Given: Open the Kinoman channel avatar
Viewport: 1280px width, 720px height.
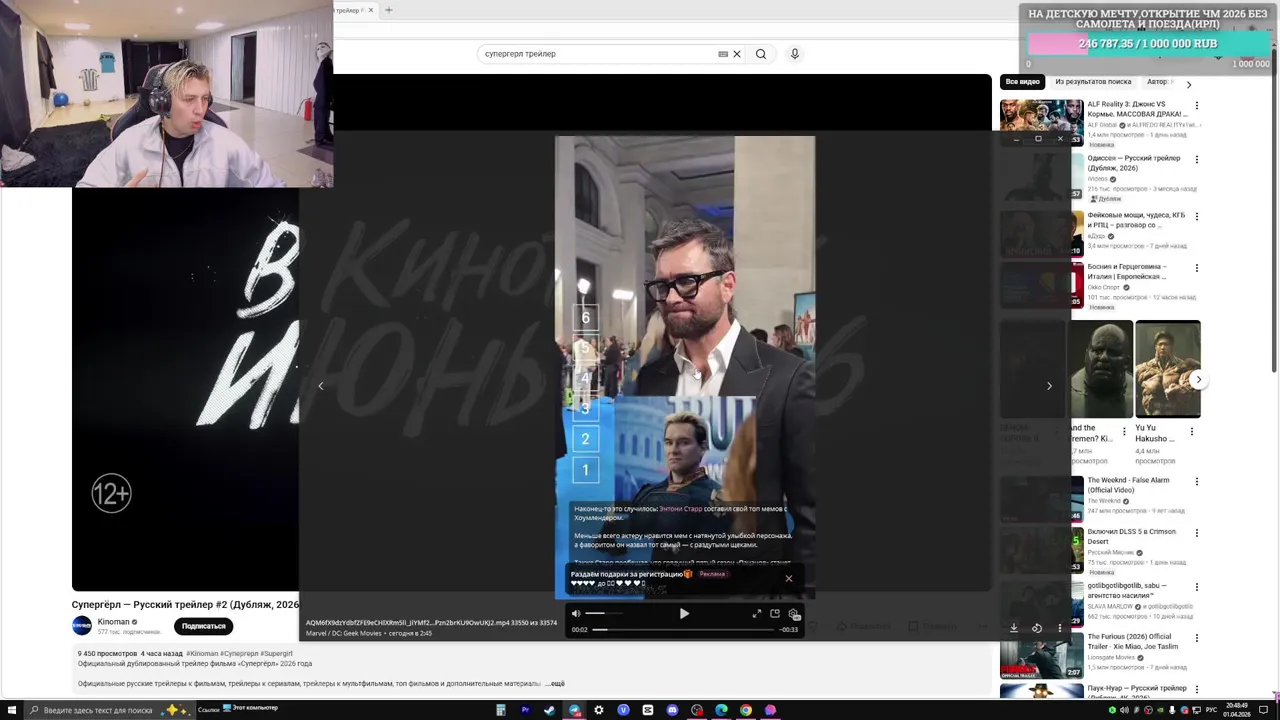Looking at the screenshot, I should [x=82, y=626].
